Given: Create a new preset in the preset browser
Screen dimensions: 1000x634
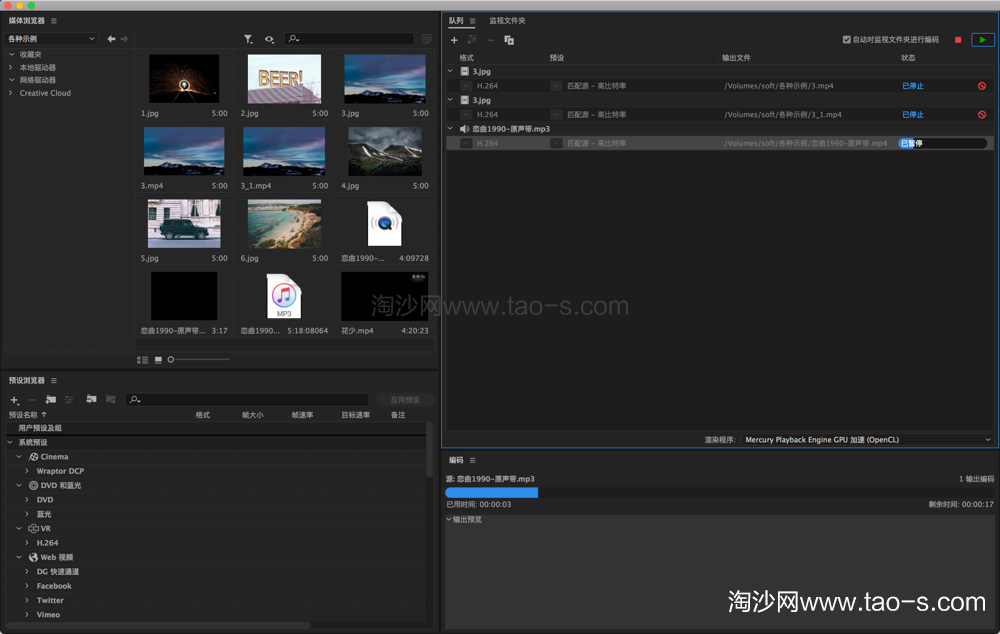Looking at the screenshot, I should (13, 399).
